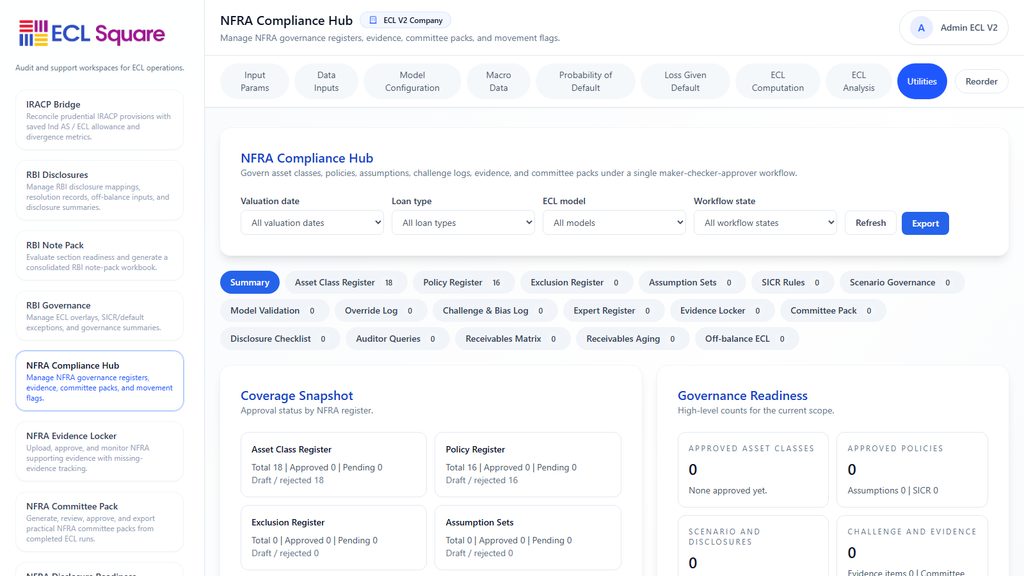Open Auditor Queries tab

[x=397, y=338]
